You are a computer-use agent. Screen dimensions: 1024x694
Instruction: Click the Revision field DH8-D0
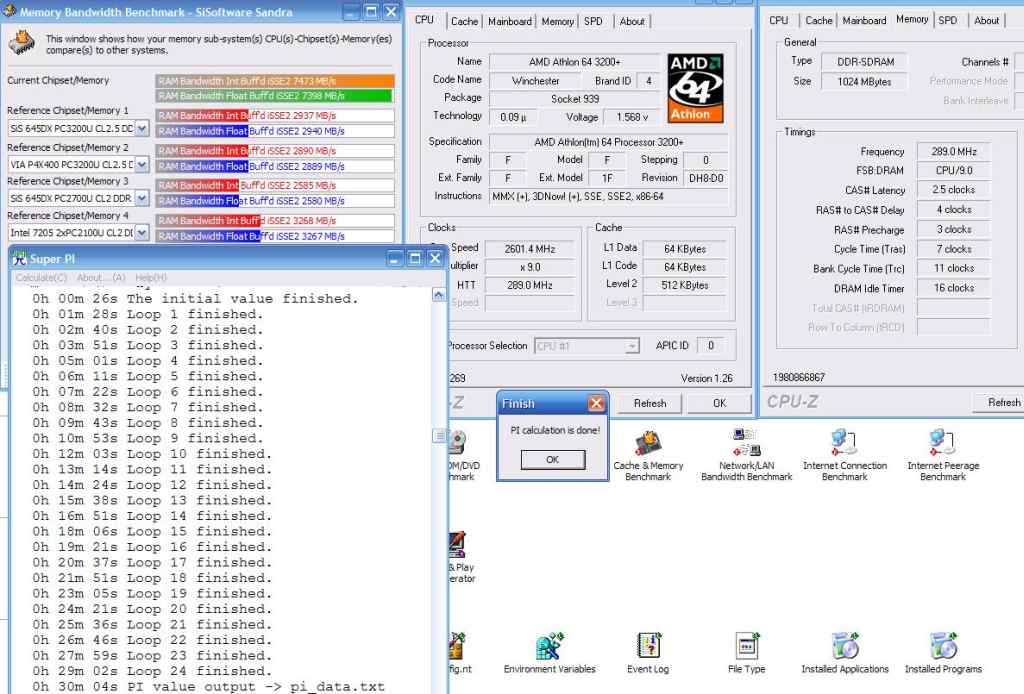pyautogui.click(x=705, y=178)
